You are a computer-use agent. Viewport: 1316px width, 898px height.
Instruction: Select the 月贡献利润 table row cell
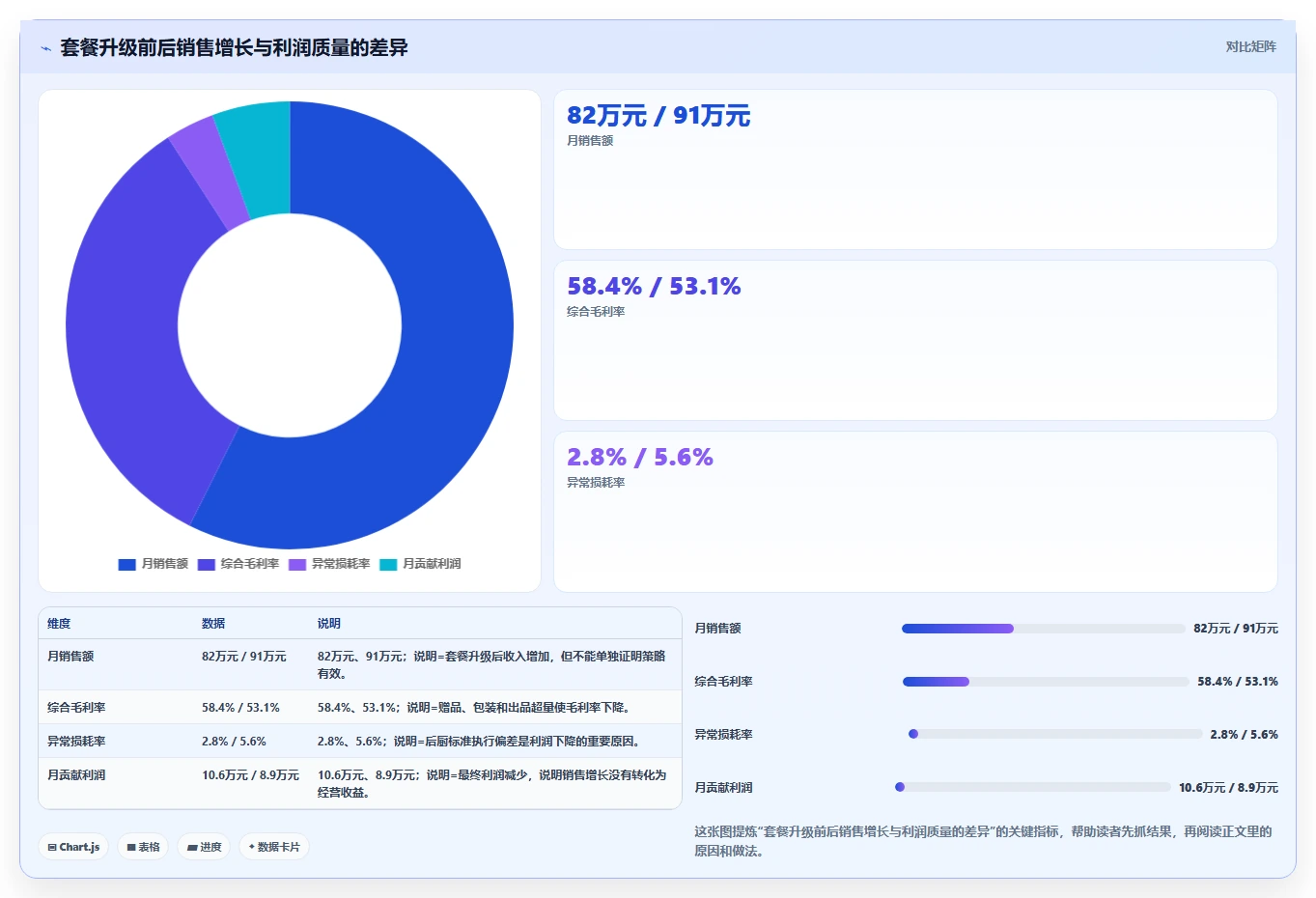[76, 775]
